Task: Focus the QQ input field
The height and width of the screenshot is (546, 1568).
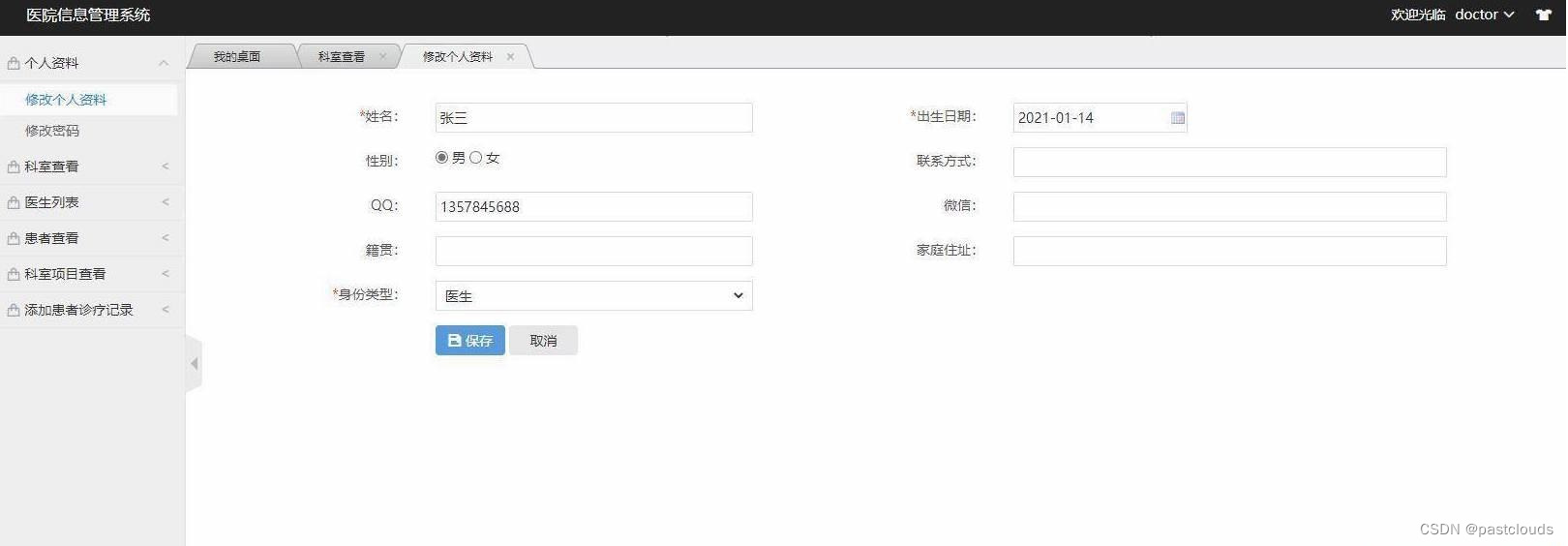Action: click(593, 206)
